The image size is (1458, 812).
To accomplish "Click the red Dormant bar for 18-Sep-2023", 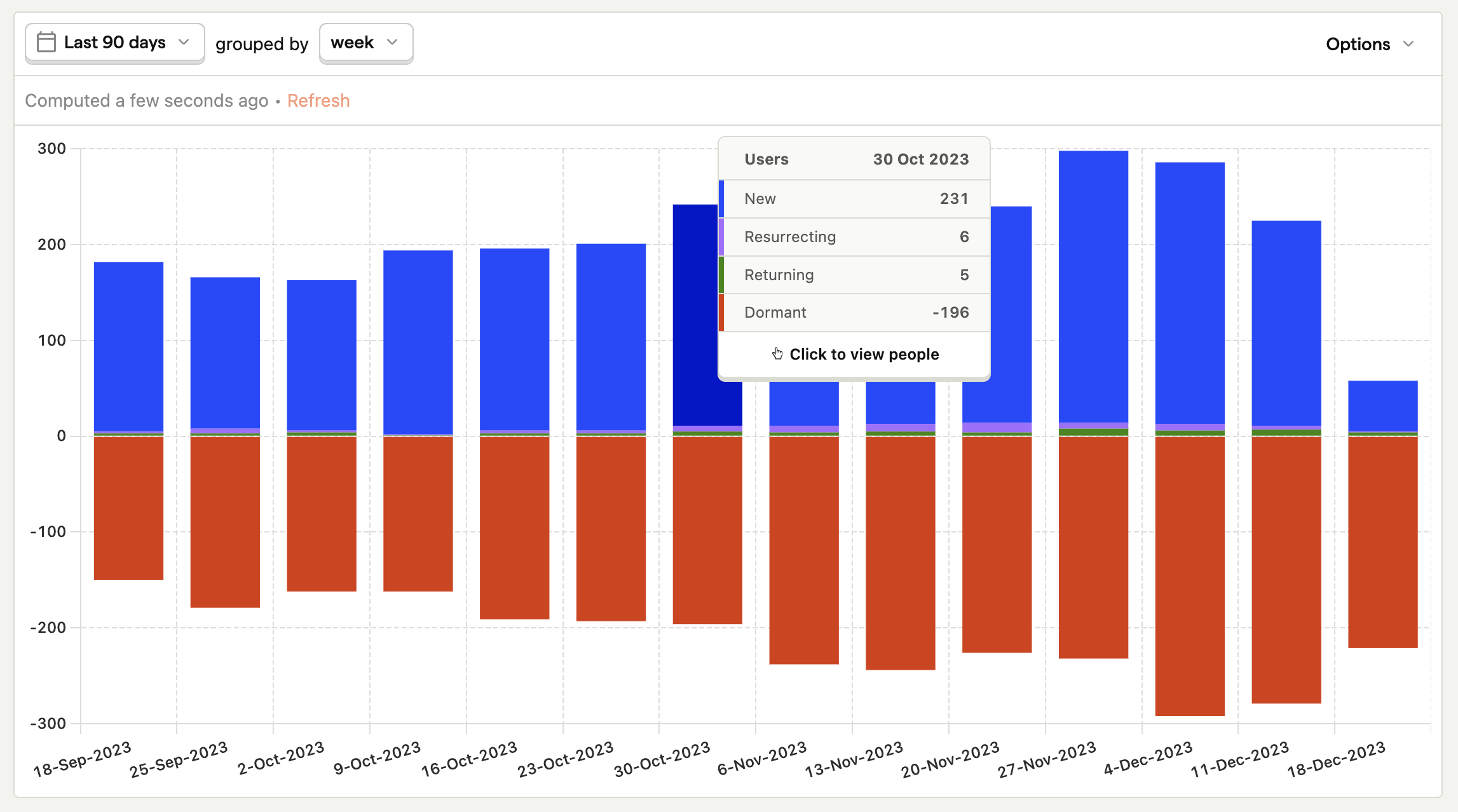I will (128, 508).
